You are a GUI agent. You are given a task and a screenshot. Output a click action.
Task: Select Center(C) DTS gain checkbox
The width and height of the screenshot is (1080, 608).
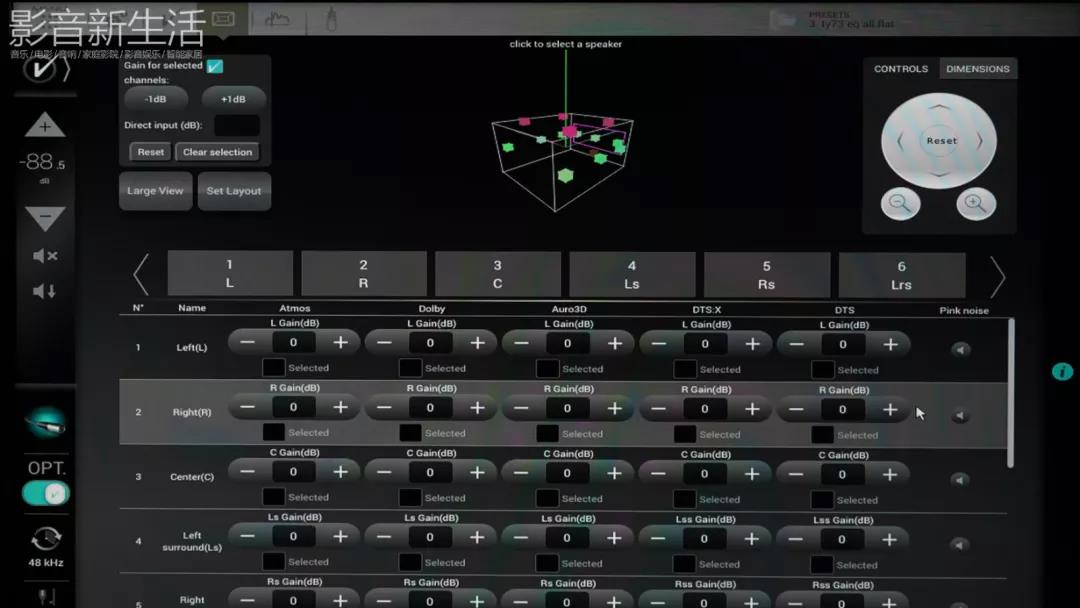click(x=822, y=500)
